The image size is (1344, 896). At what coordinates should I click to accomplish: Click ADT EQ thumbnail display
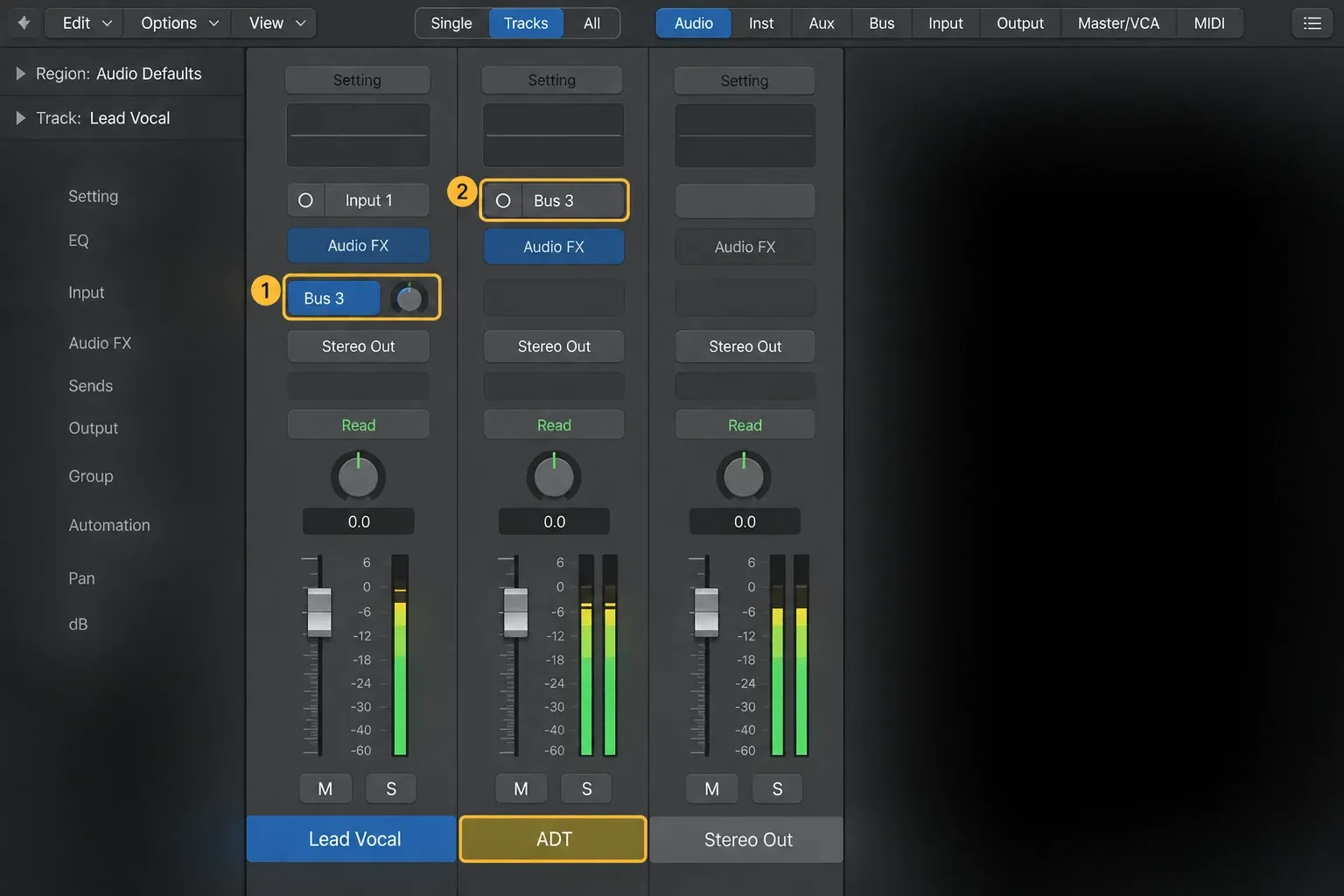click(554, 135)
